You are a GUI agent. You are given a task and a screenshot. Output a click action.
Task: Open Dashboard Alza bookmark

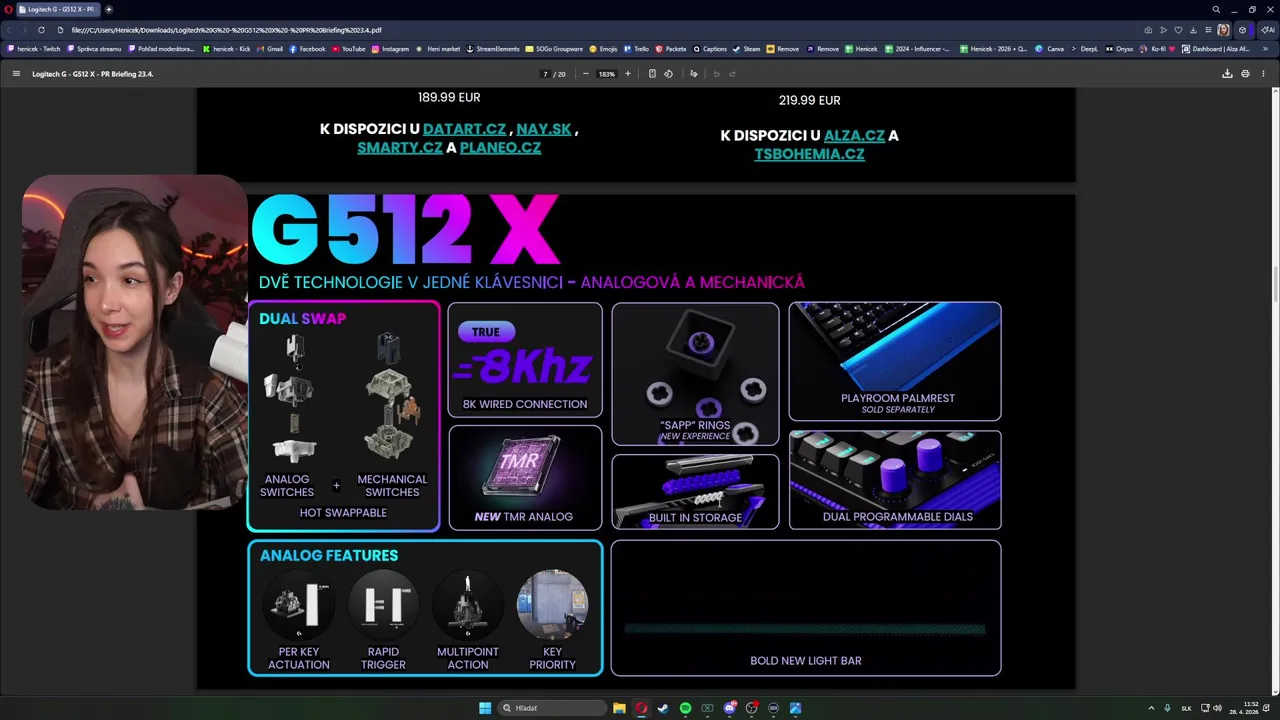[x=1215, y=49]
